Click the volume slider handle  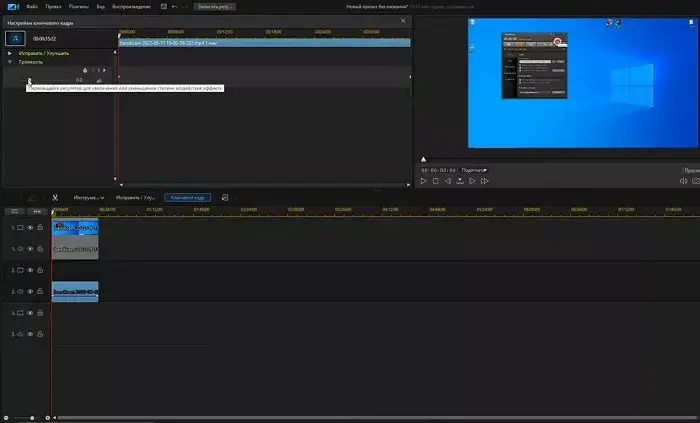(x=29, y=80)
